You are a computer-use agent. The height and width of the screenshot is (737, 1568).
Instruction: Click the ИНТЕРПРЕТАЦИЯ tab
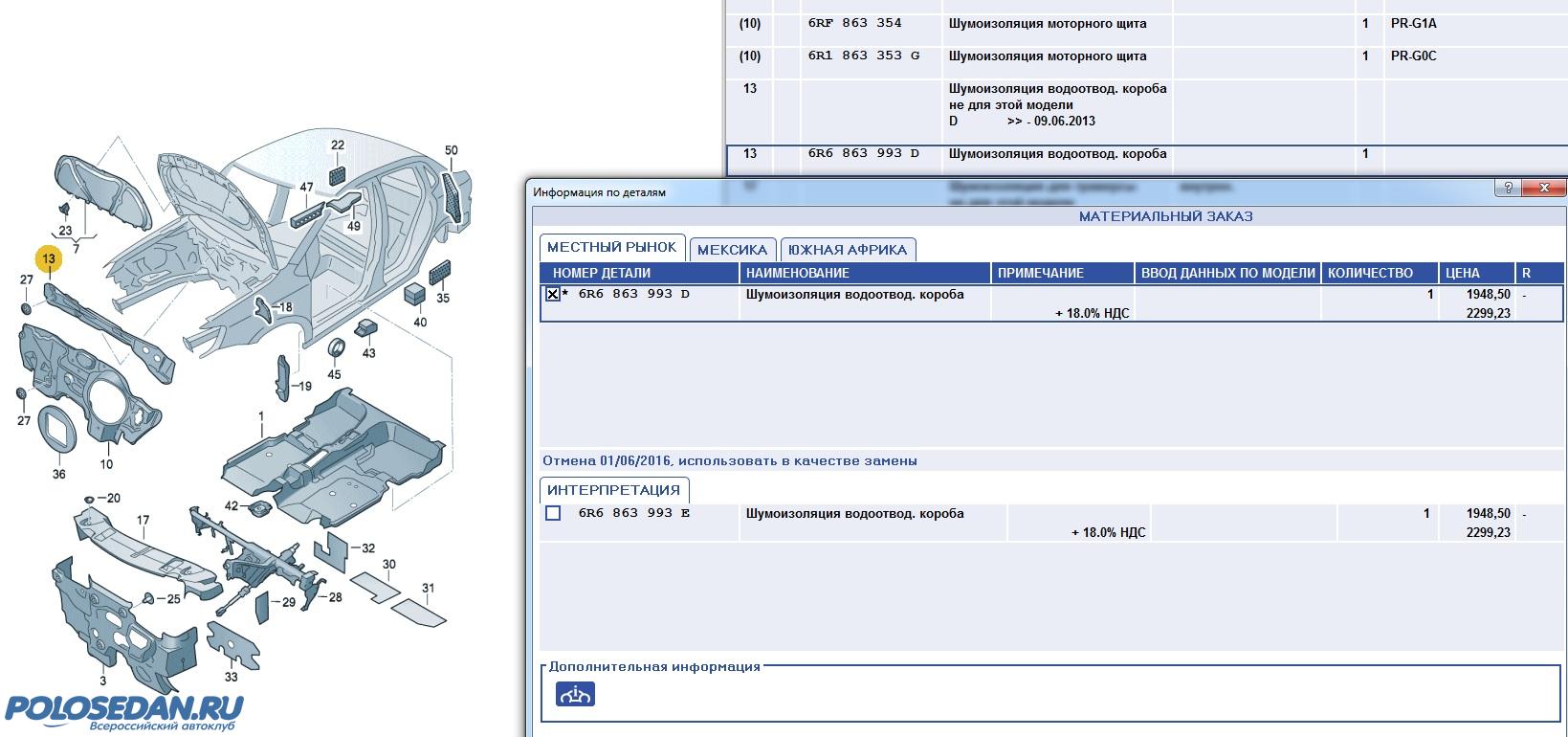coord(613,490)
